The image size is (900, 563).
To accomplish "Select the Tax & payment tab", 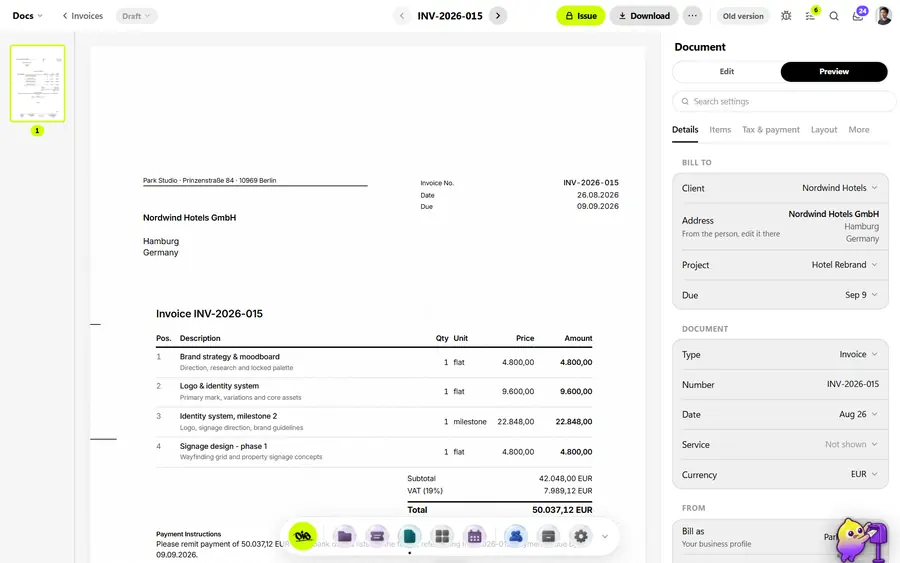I will click(770, 130).
